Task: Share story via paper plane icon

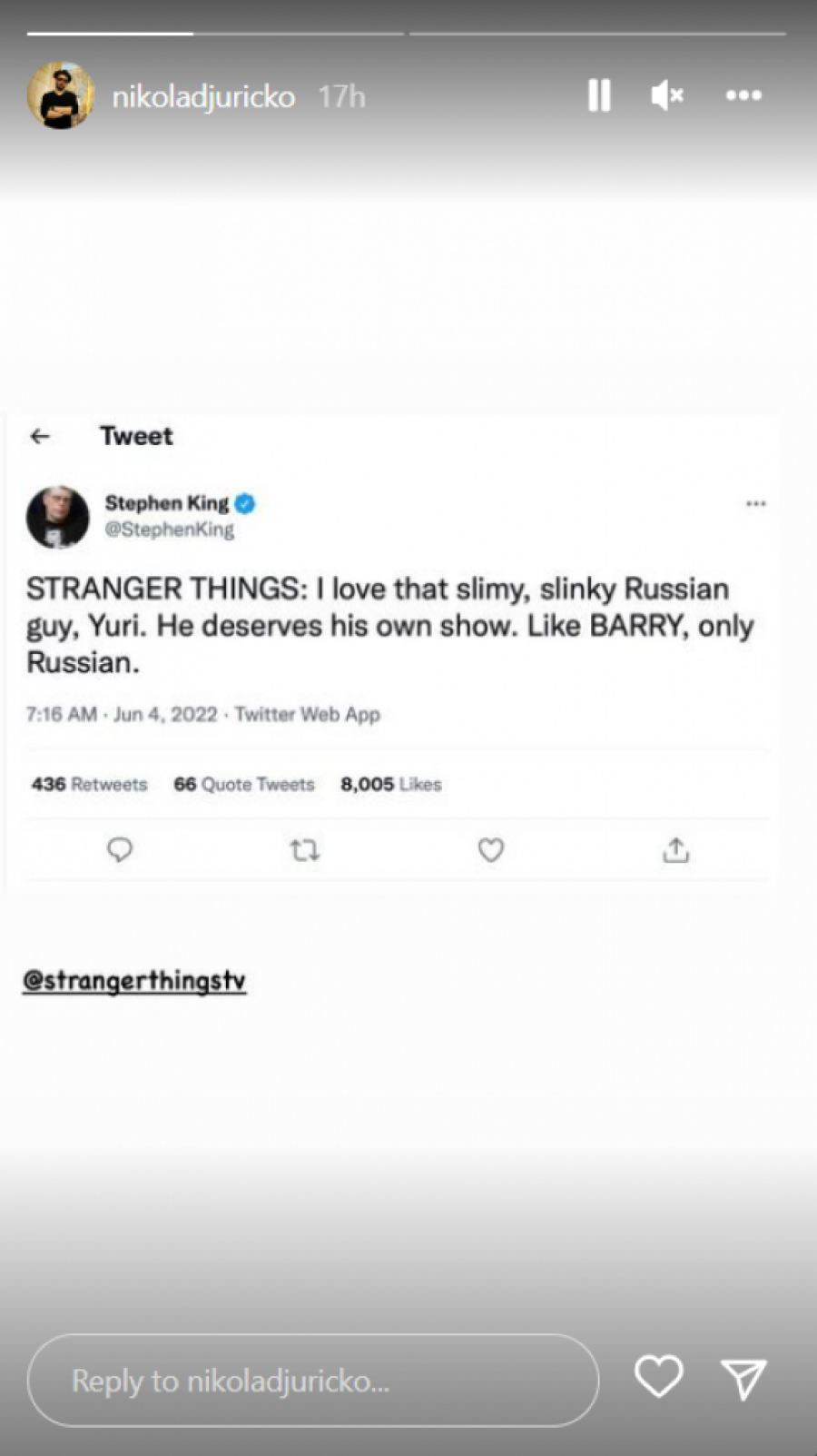Action: [x=743, y=1379]
